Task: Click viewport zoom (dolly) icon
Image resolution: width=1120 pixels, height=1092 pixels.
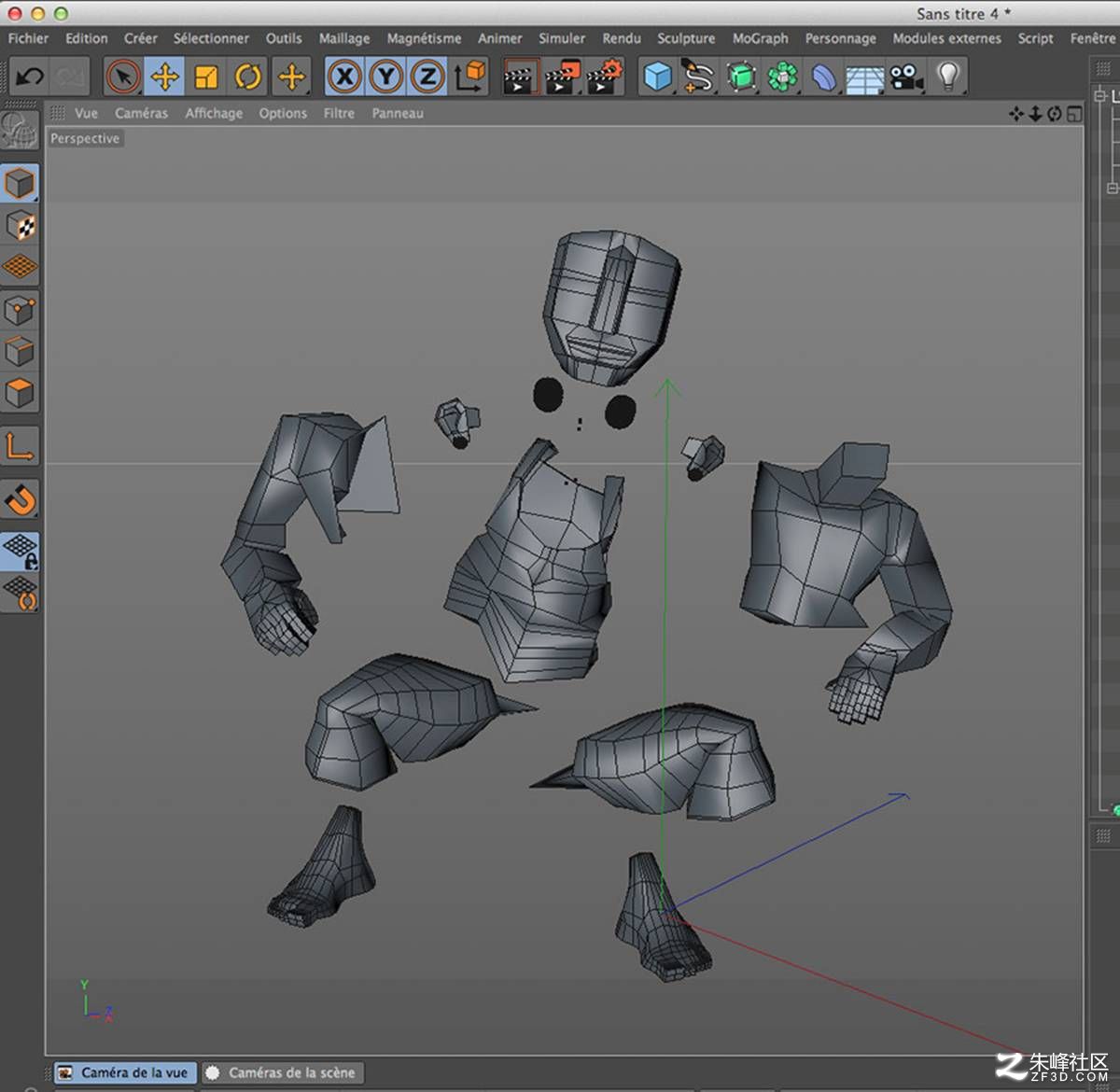Action: tap(1035, 114)
